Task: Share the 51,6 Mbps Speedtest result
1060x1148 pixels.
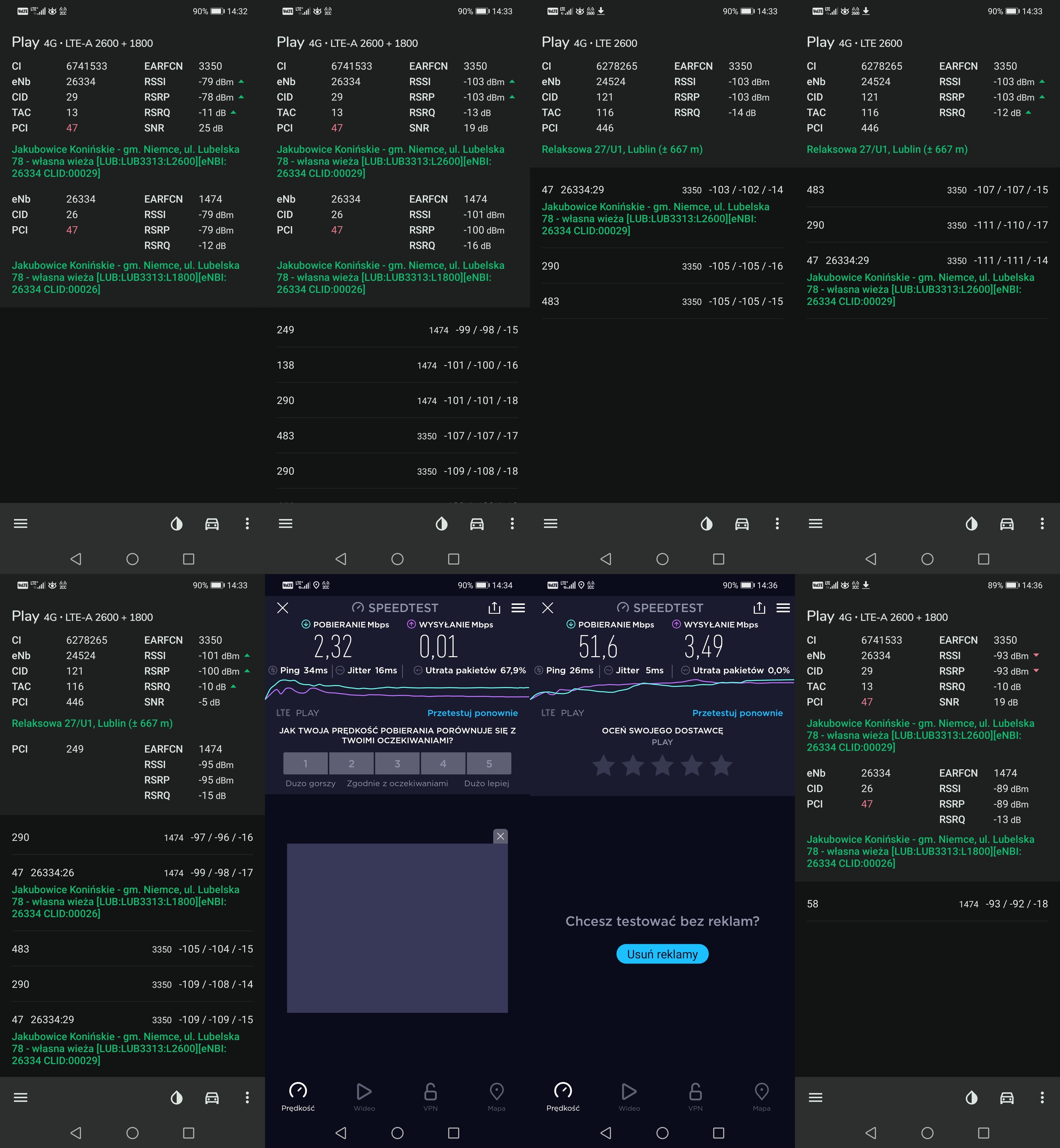Action: [x=759, y=608]
